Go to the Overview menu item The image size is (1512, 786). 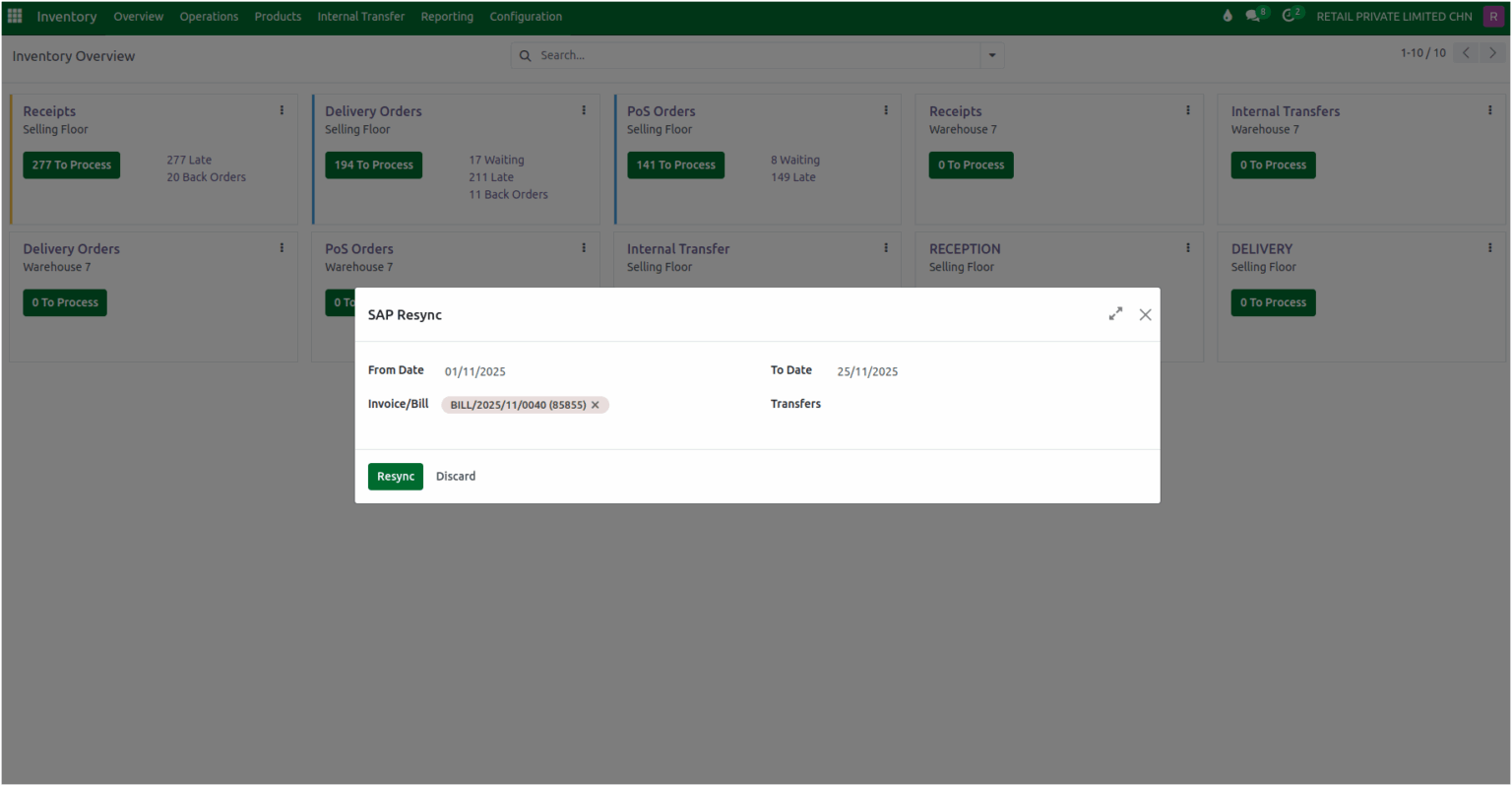pos(139,17)
